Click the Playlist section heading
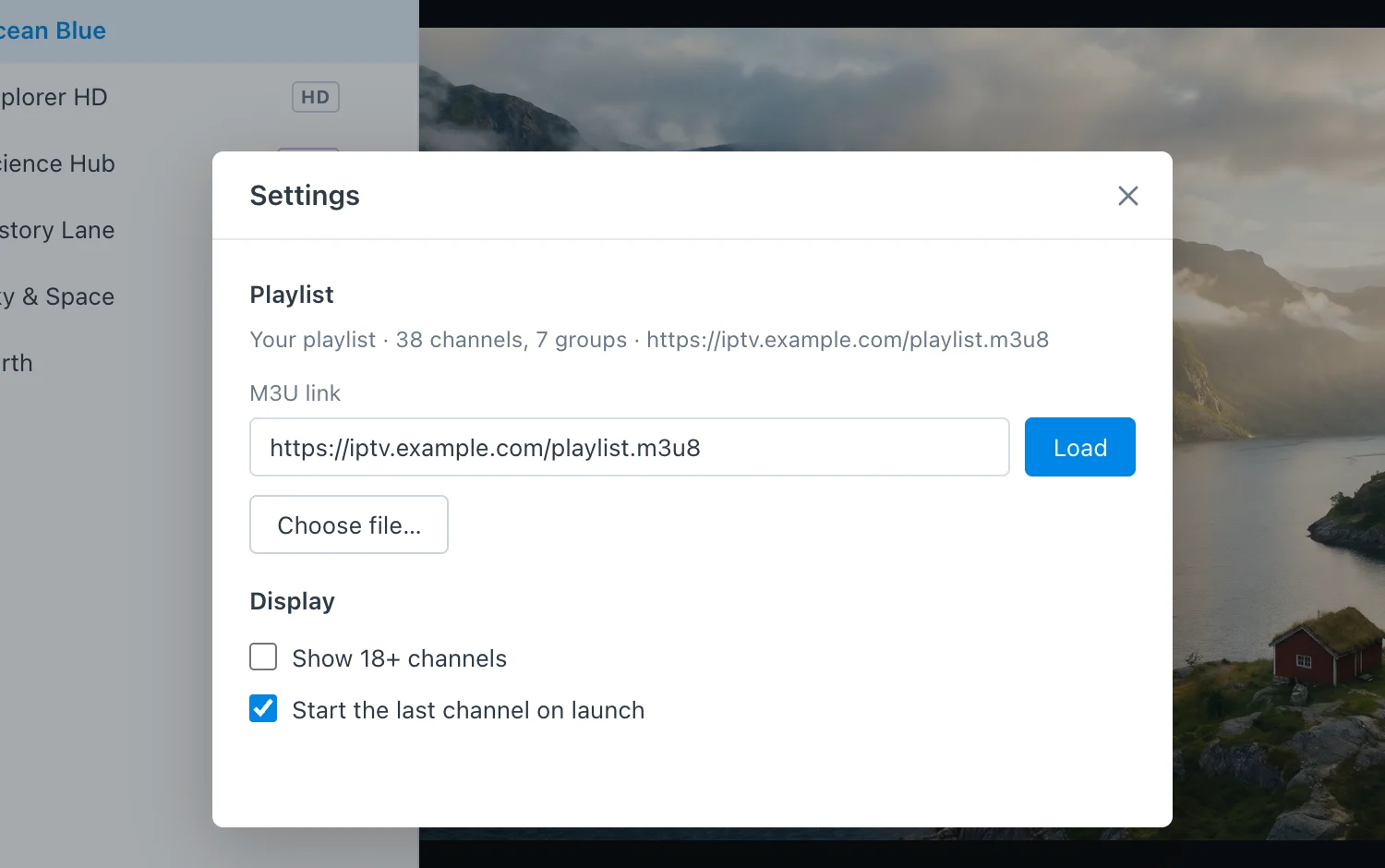 point(292,295)
